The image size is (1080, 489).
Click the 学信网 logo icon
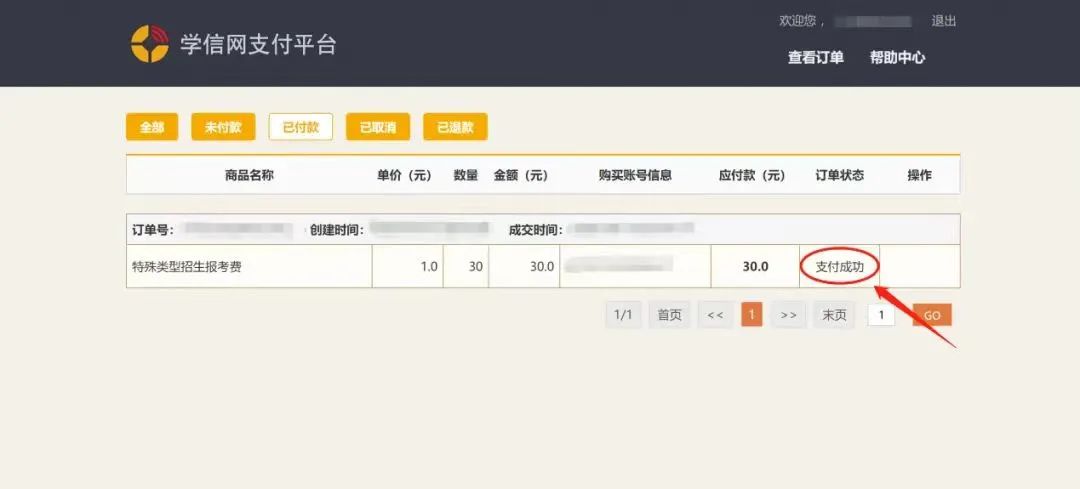pyautogui.click(x=149, y=43)
